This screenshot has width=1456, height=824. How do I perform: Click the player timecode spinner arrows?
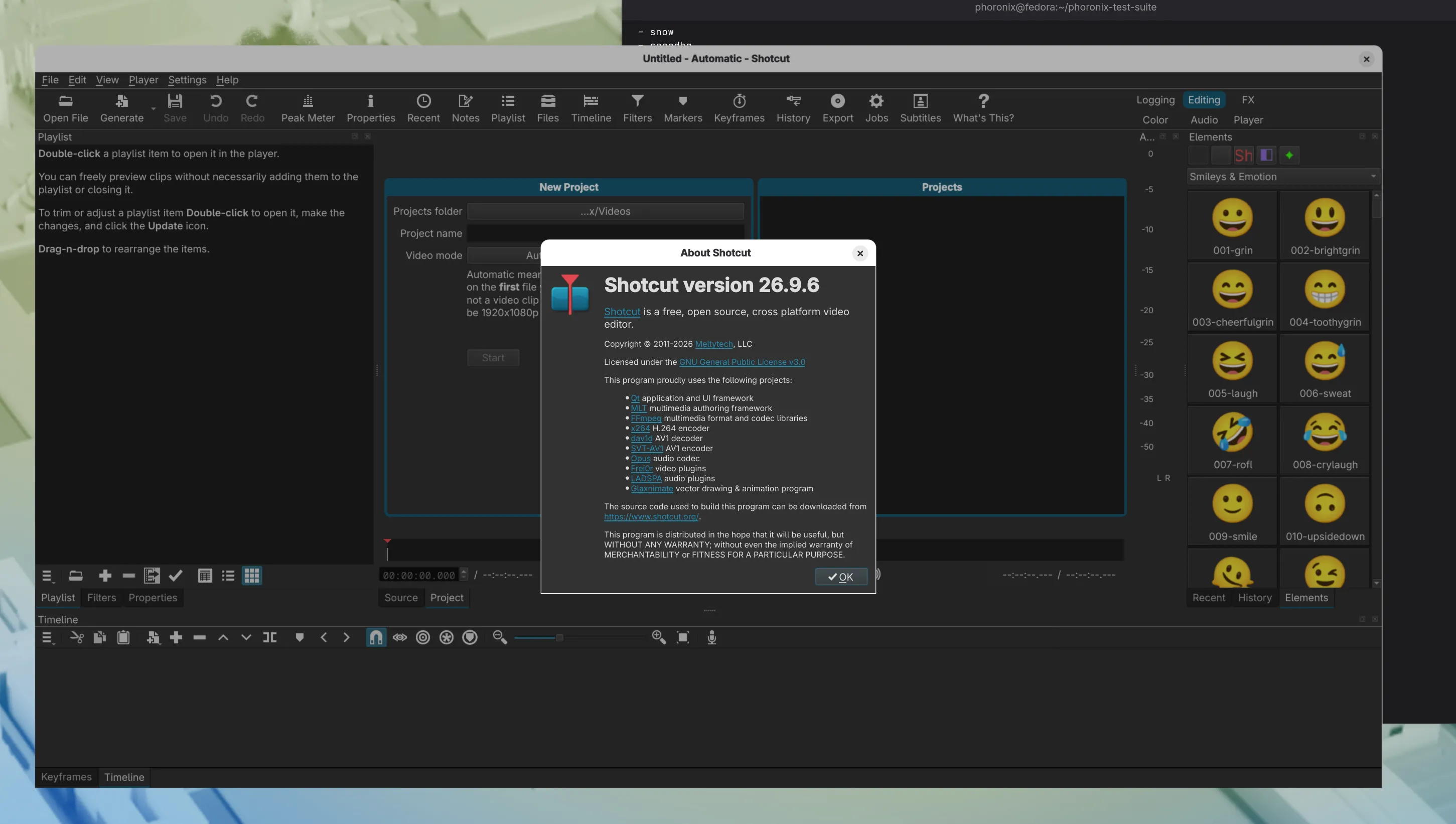(464, 575)
